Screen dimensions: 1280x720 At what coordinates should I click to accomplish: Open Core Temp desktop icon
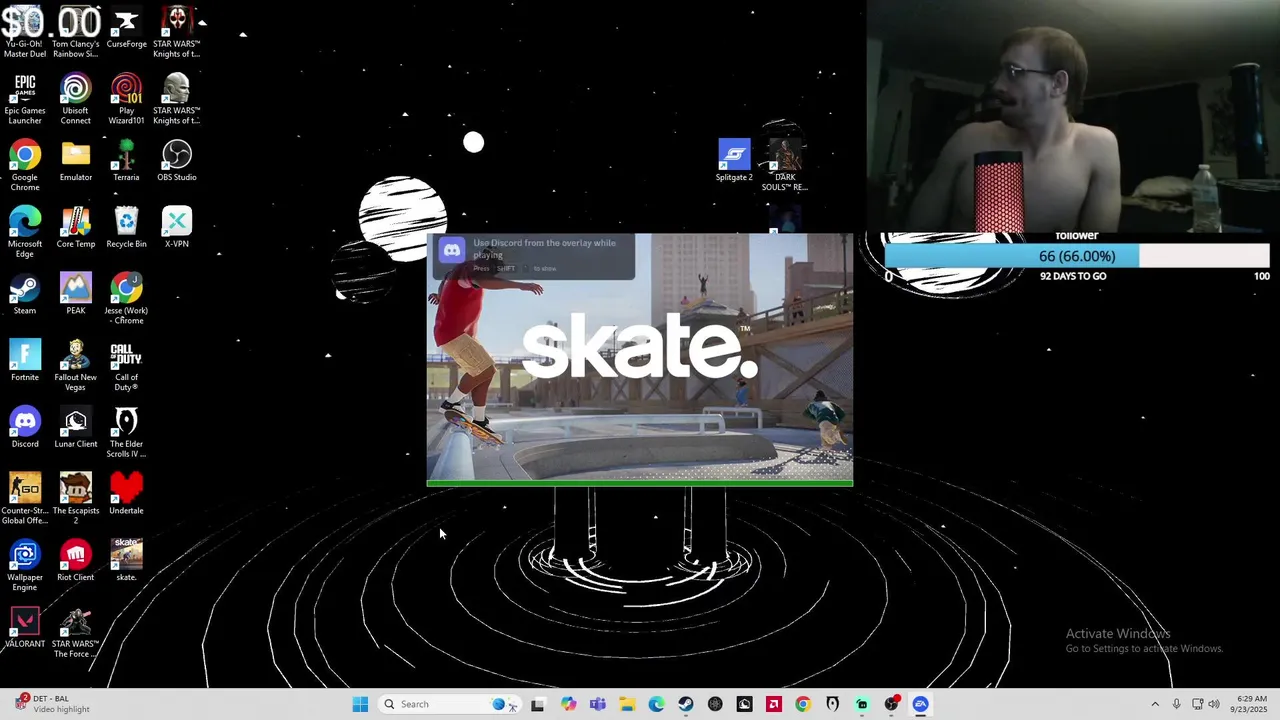pos(76,228)
